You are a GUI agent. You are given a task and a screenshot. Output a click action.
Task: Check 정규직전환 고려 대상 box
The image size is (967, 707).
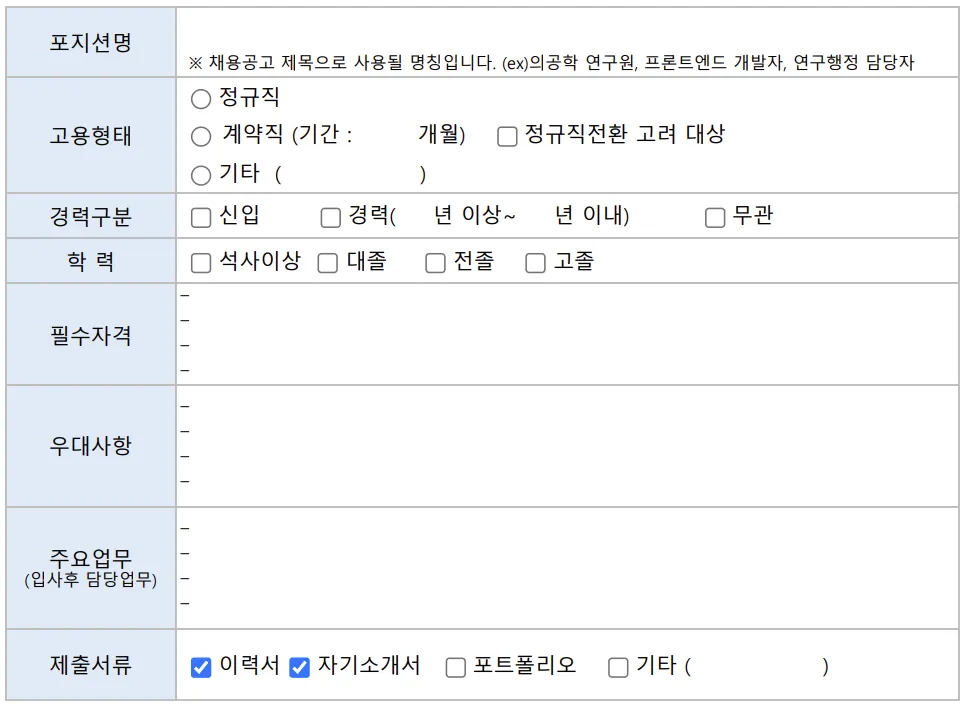pyautogui.click(x=507, y=137)
